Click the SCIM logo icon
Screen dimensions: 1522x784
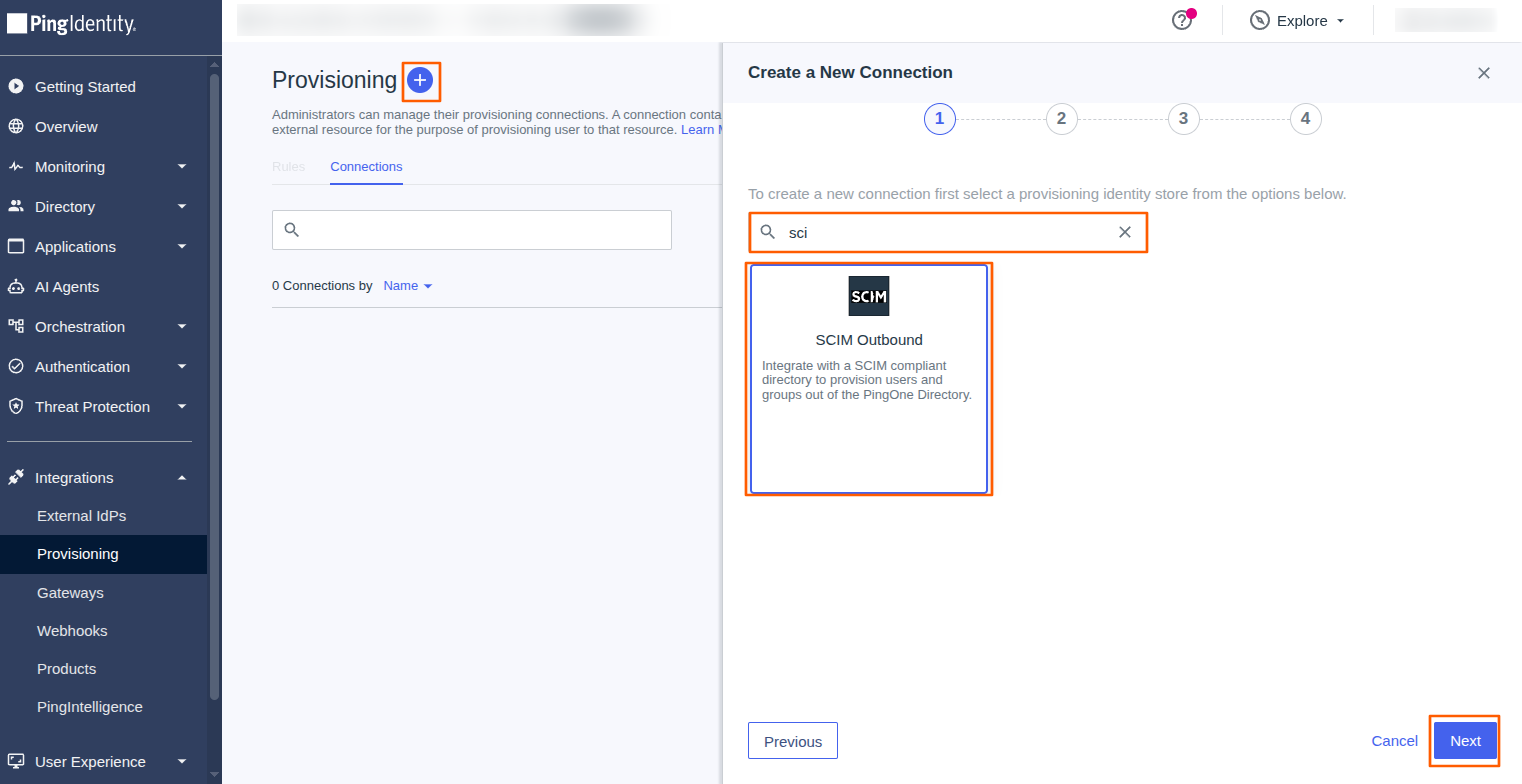point(869,296)
